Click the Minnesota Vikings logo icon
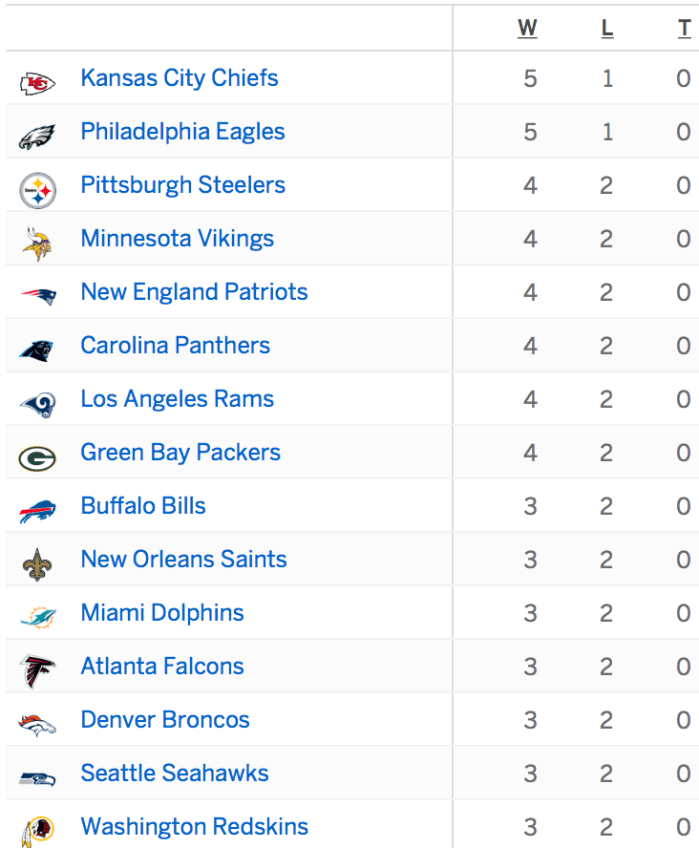This screenshot has height=848, width=699. [37, 243]
